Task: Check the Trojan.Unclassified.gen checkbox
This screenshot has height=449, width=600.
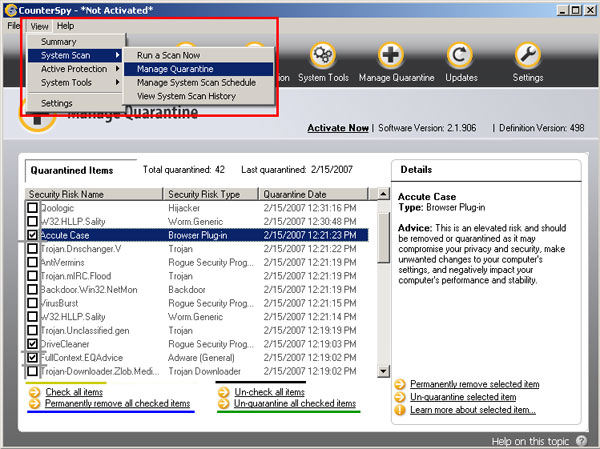Action: [x=33, y=330]
